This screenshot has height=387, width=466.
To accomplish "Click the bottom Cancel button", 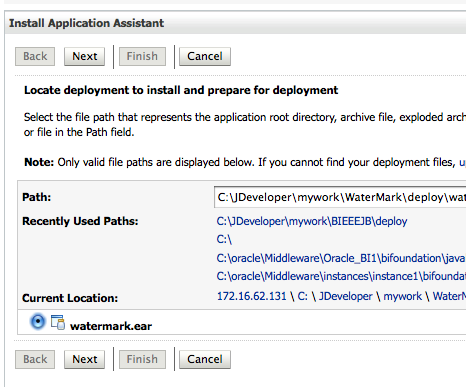I will coord(205,359).
